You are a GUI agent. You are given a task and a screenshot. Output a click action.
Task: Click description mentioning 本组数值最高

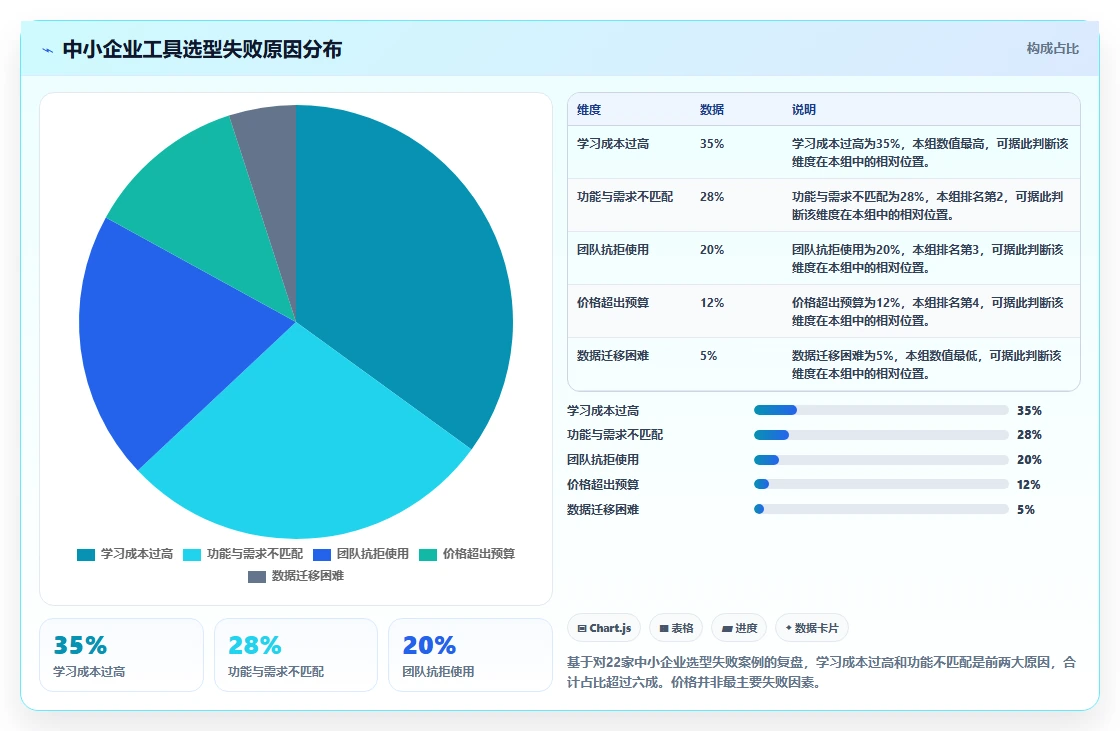(930, 152)
